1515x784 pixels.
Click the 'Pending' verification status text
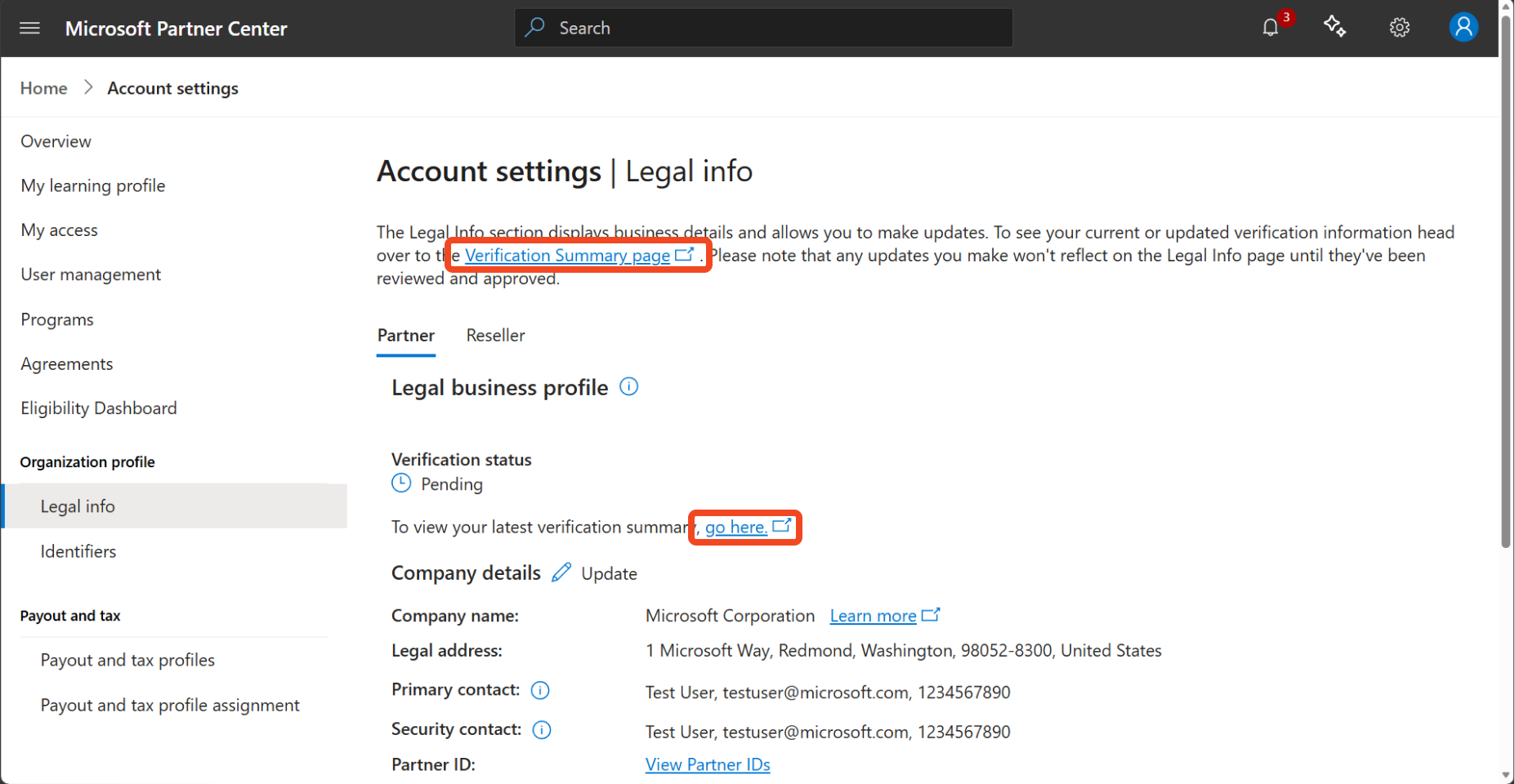point(452,484)
